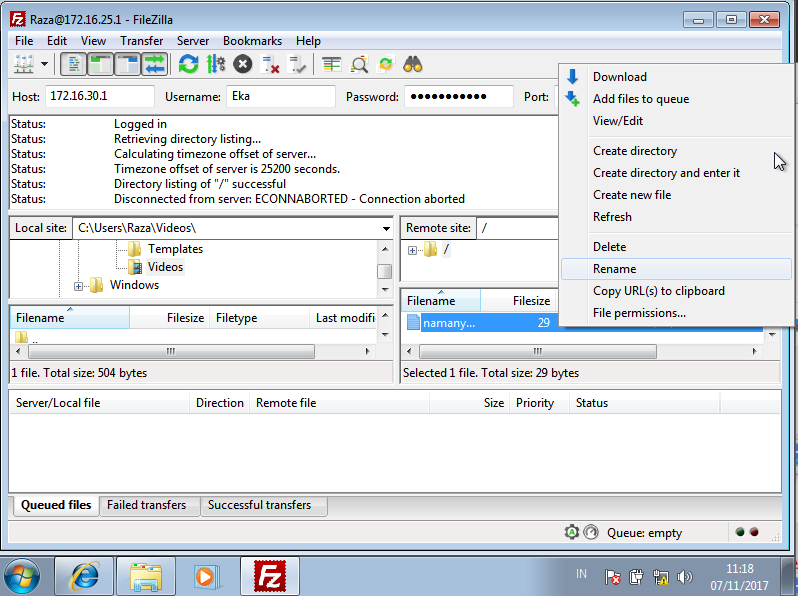
Task: Toggle transfer queue display
Action: coord(154,64)
